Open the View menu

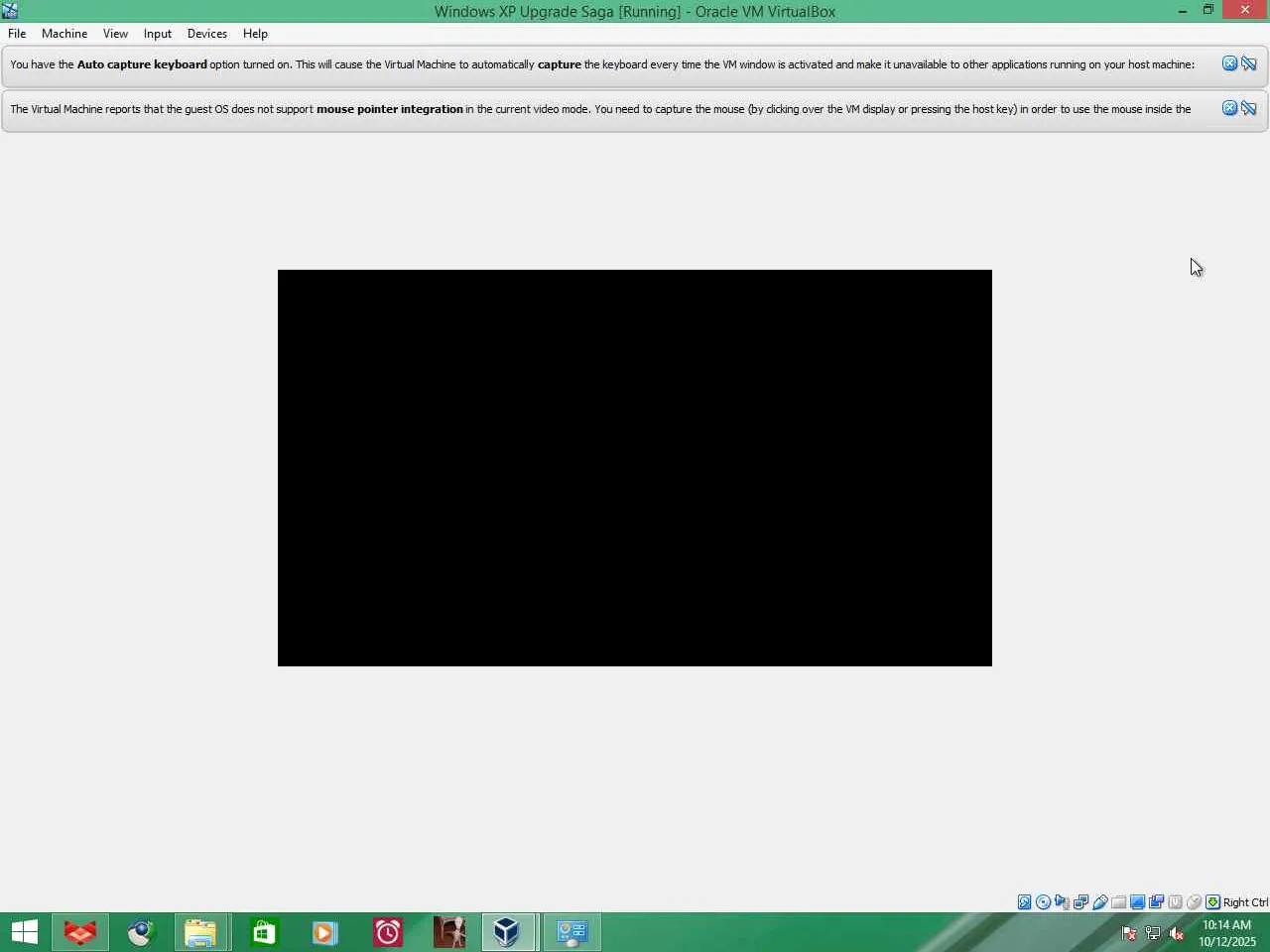tap(115, 34)
